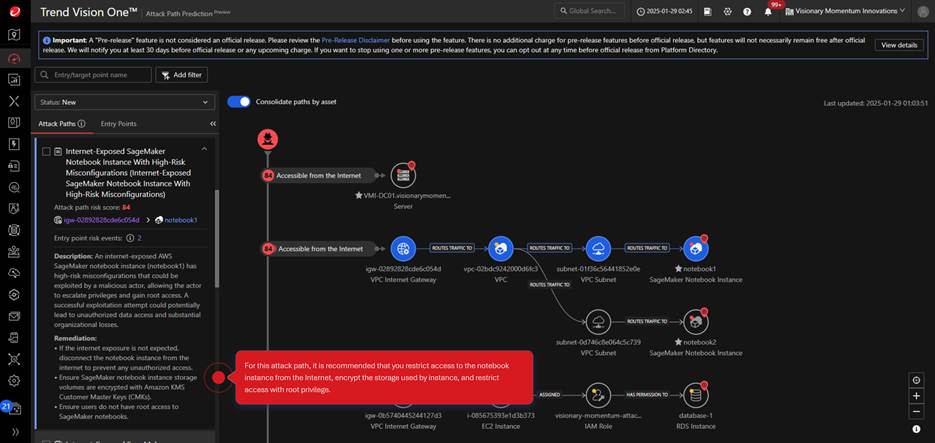The width and height of the screenshot is (935, 443).
Task: Click the Trend Micro logo icon
Action: point(14,11)
